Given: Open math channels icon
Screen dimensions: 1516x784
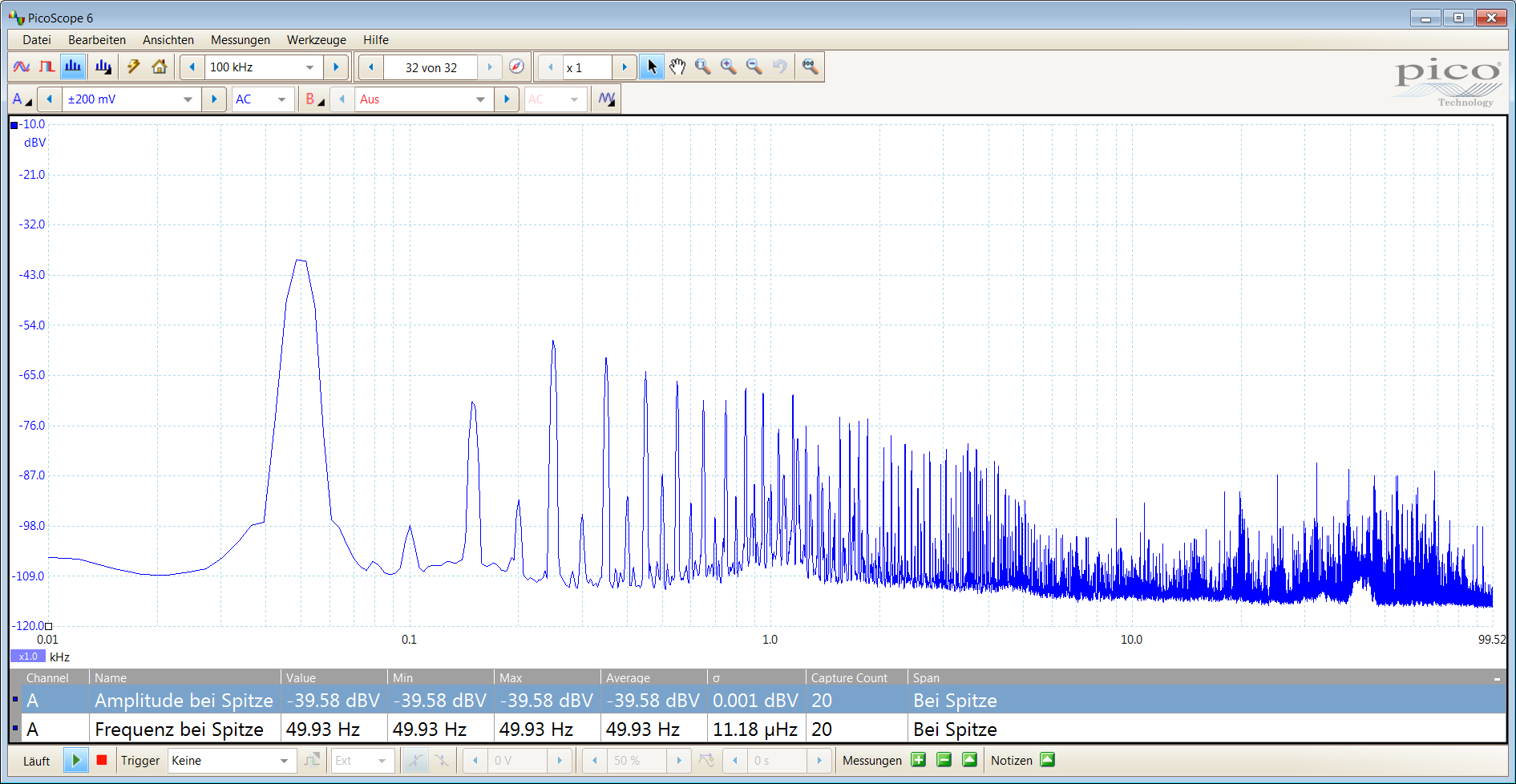Looking at the screenshot, I should tap(607, 99).
